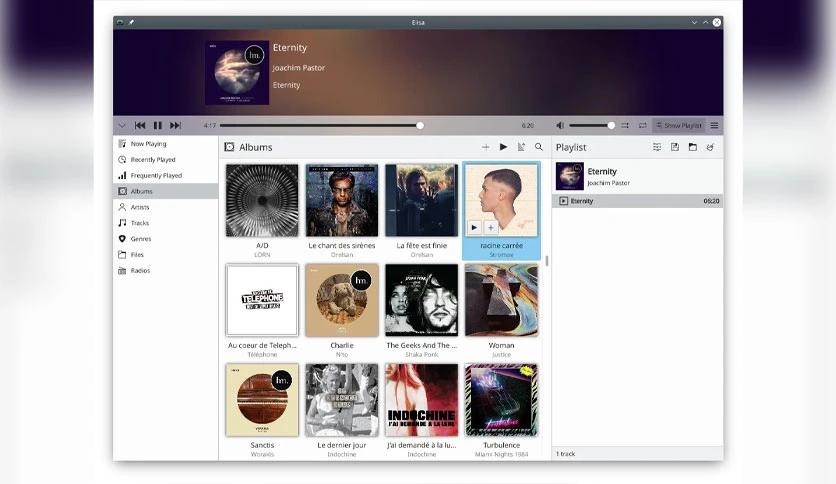Screen dimensions: 836x484
Task: Open search in Albums view
Action: point(539,147)
